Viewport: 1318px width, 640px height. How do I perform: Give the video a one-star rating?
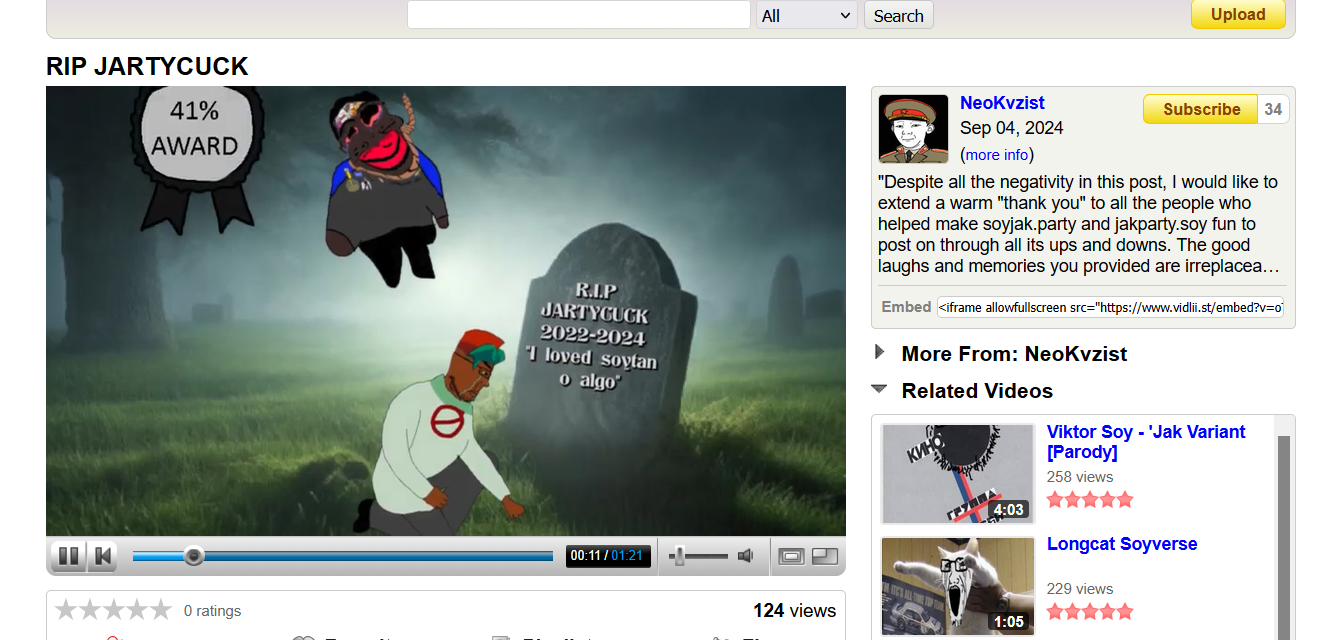pyautogui.click(x=66, y=610)
